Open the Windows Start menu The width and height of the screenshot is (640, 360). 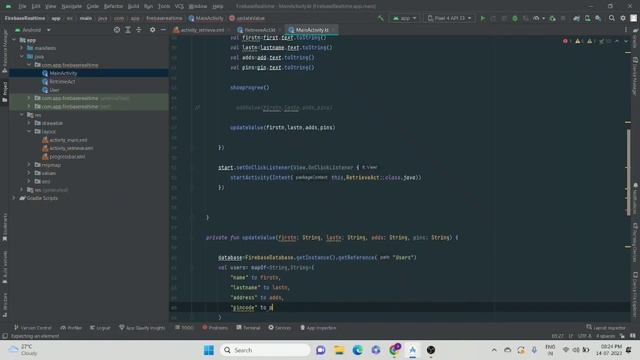[x=209, y=350]
